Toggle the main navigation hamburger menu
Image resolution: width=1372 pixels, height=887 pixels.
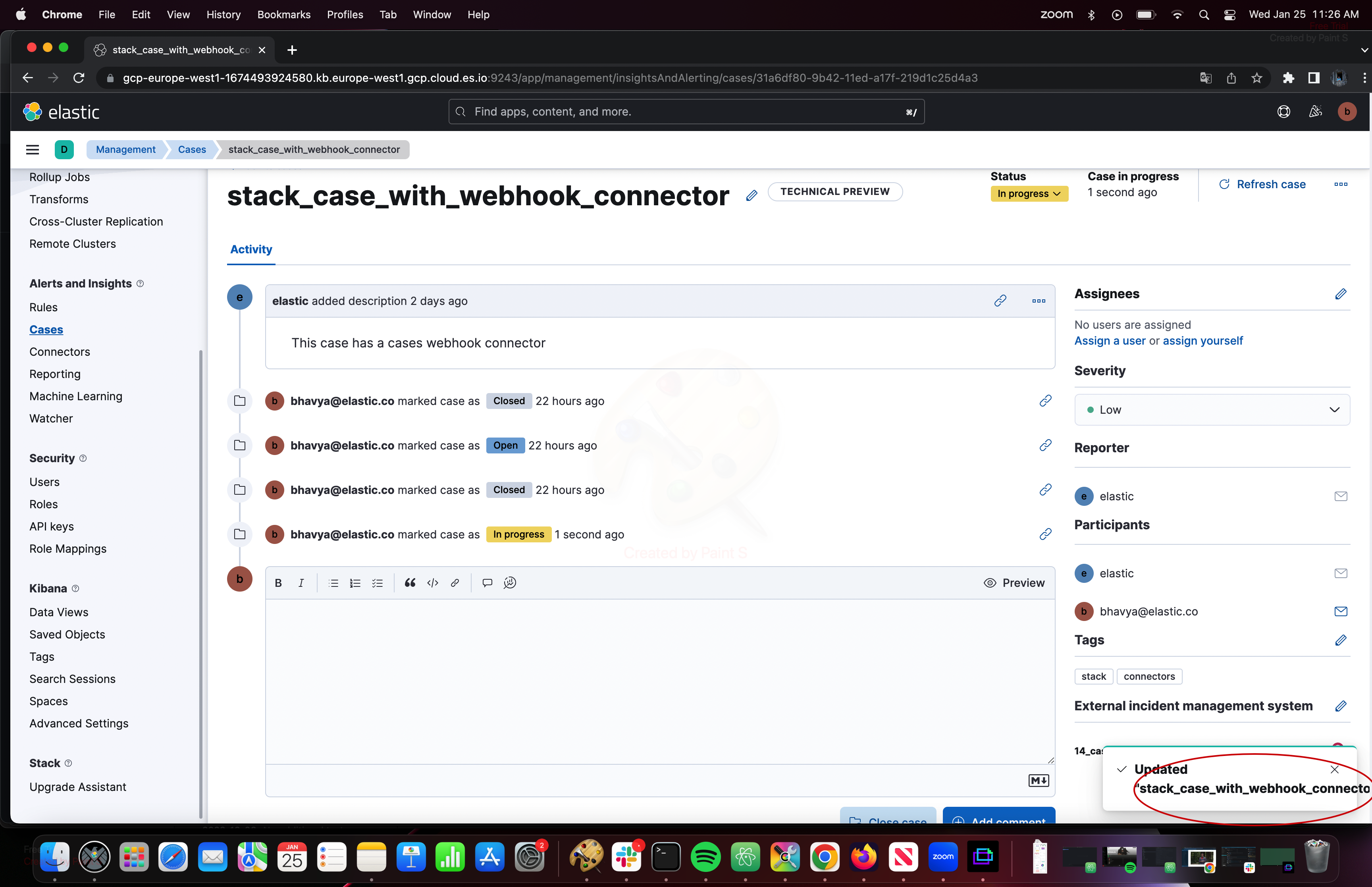pos(32,150)
